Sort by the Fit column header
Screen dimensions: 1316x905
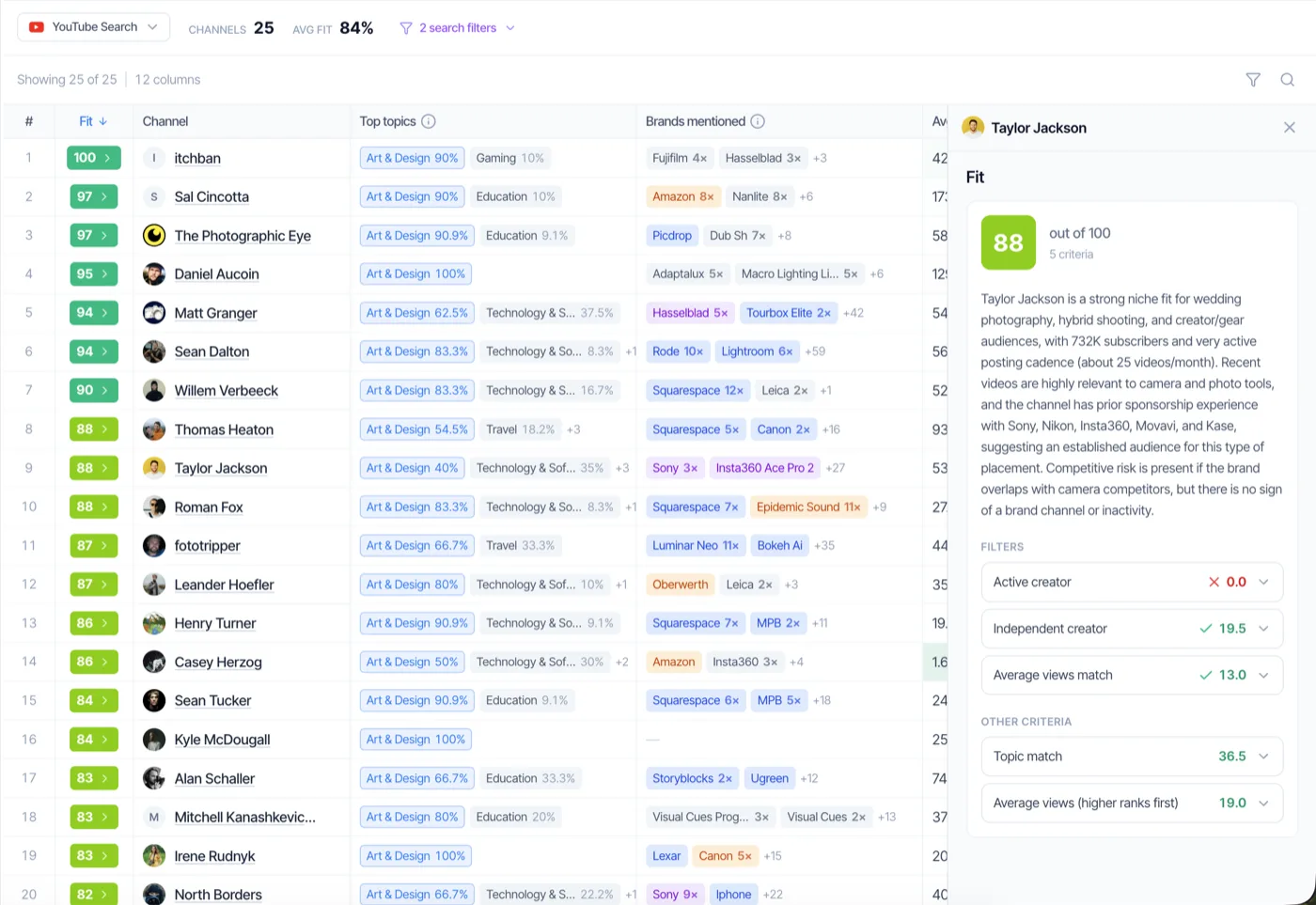coord(93,121)
